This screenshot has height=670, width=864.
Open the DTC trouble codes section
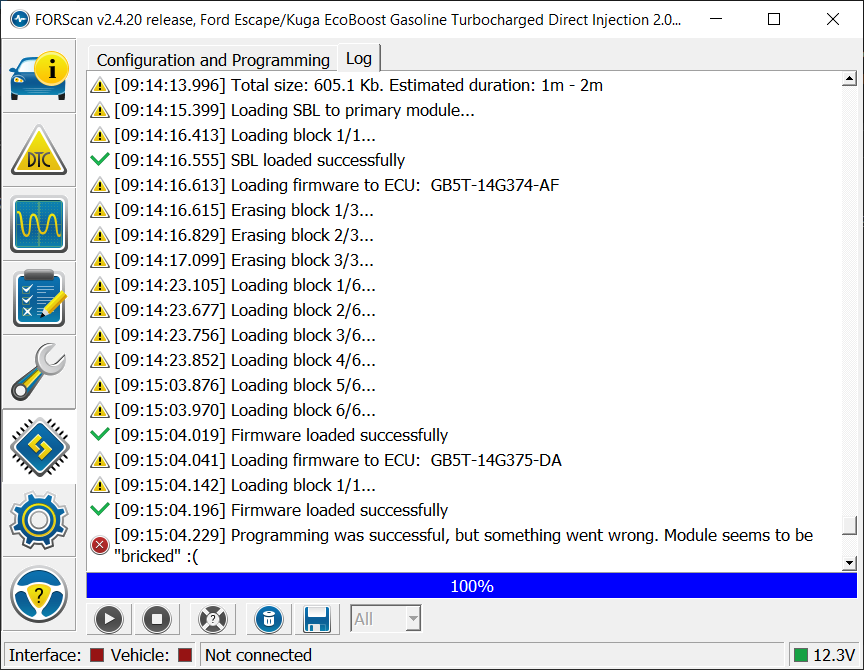[39, 150]
